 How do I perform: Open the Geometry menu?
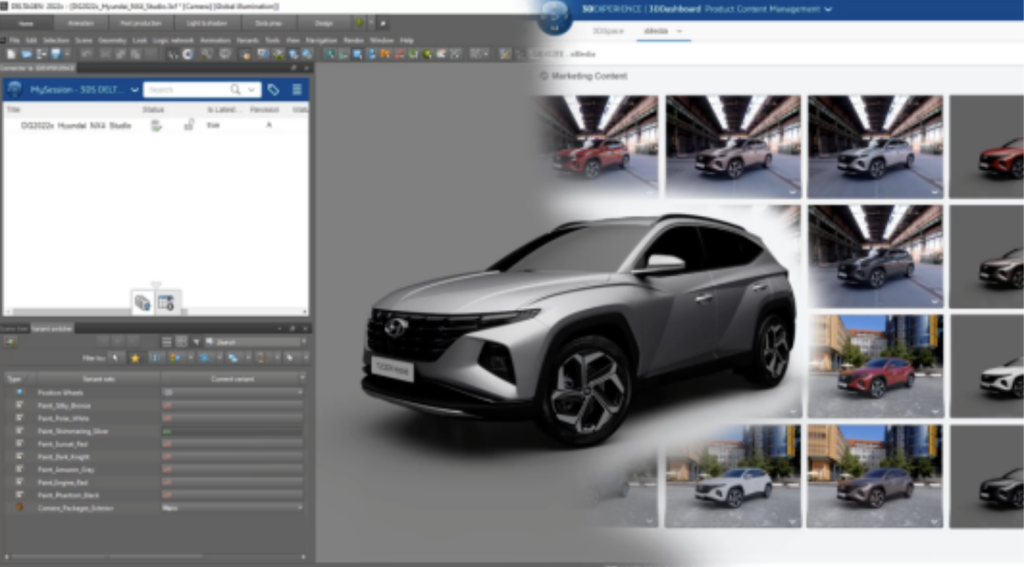point(112,40)
